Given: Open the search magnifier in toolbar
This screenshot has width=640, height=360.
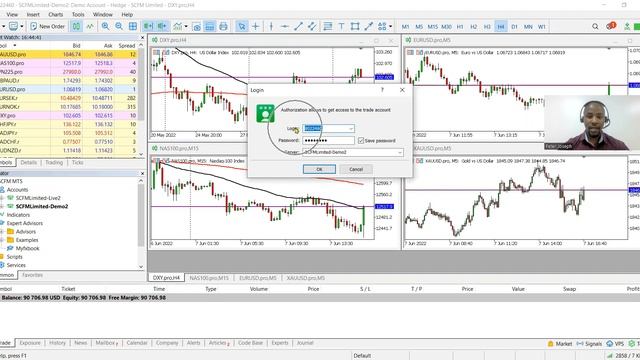Looking at the screenshot, I should [x=595, y=26].
